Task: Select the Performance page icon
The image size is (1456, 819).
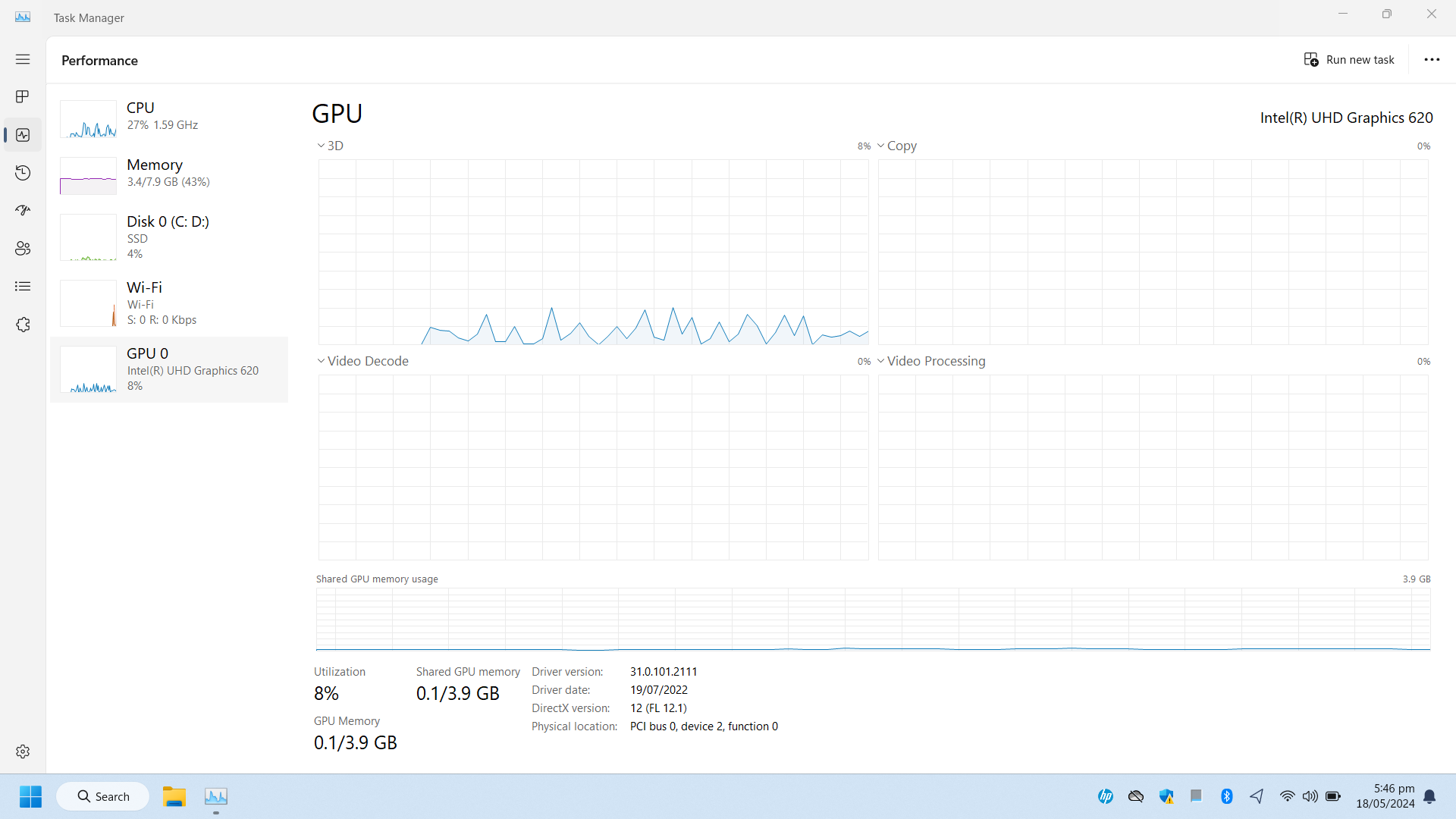Action: click(x=23, y=135)
